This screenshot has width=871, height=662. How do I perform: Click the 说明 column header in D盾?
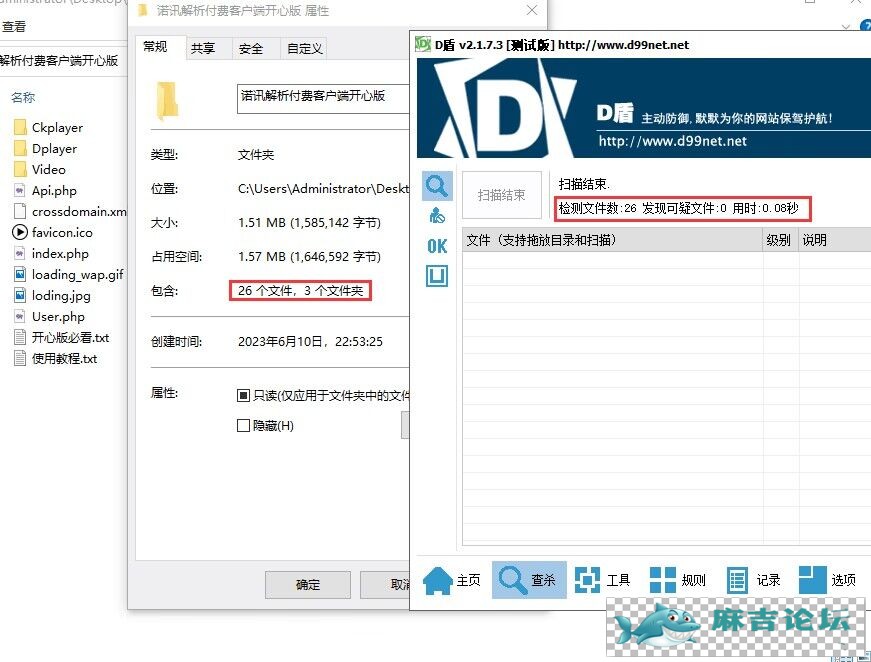[x=835, y=240]
